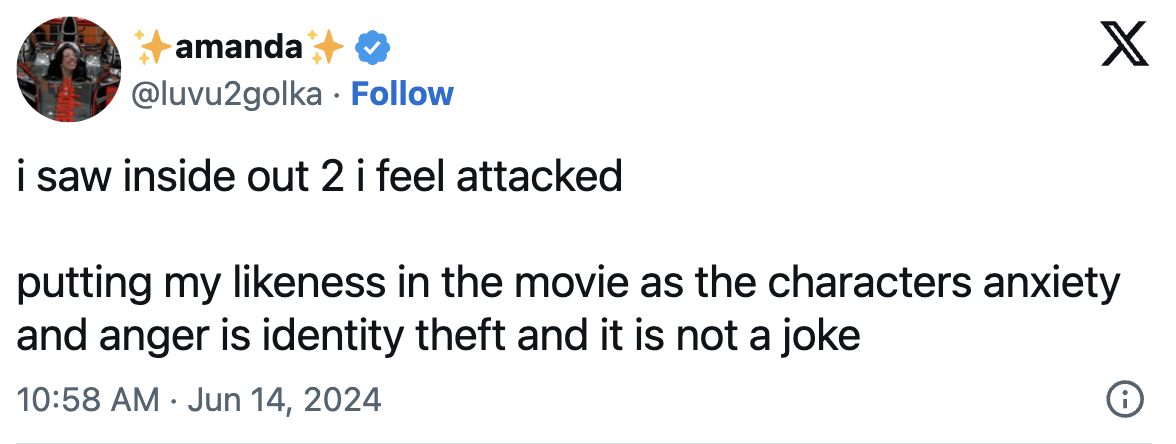The image size is (1176, 444).
Task: Open the 10:58 AM timestamp link
Action: (x=89, y=400)
